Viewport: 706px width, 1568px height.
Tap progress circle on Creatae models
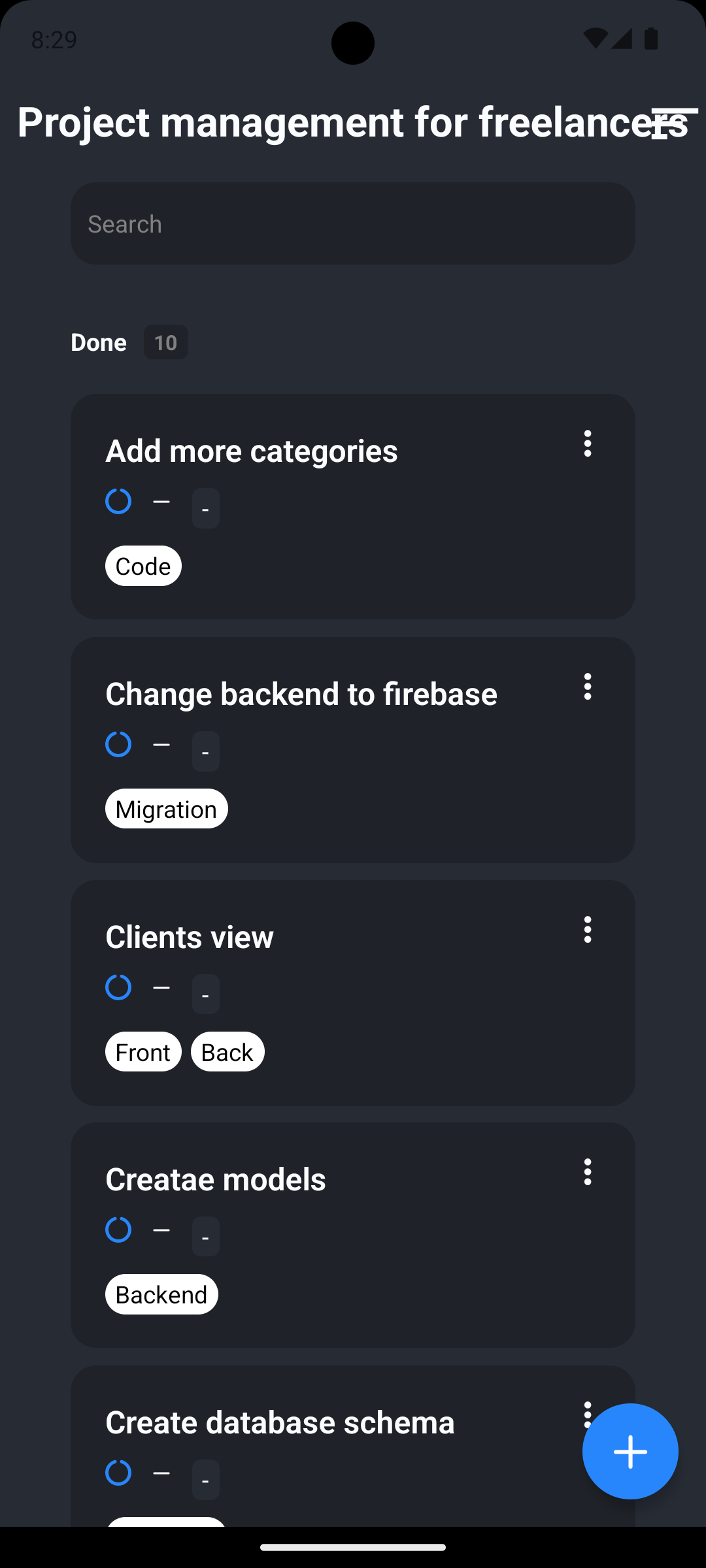[118, 1230]
